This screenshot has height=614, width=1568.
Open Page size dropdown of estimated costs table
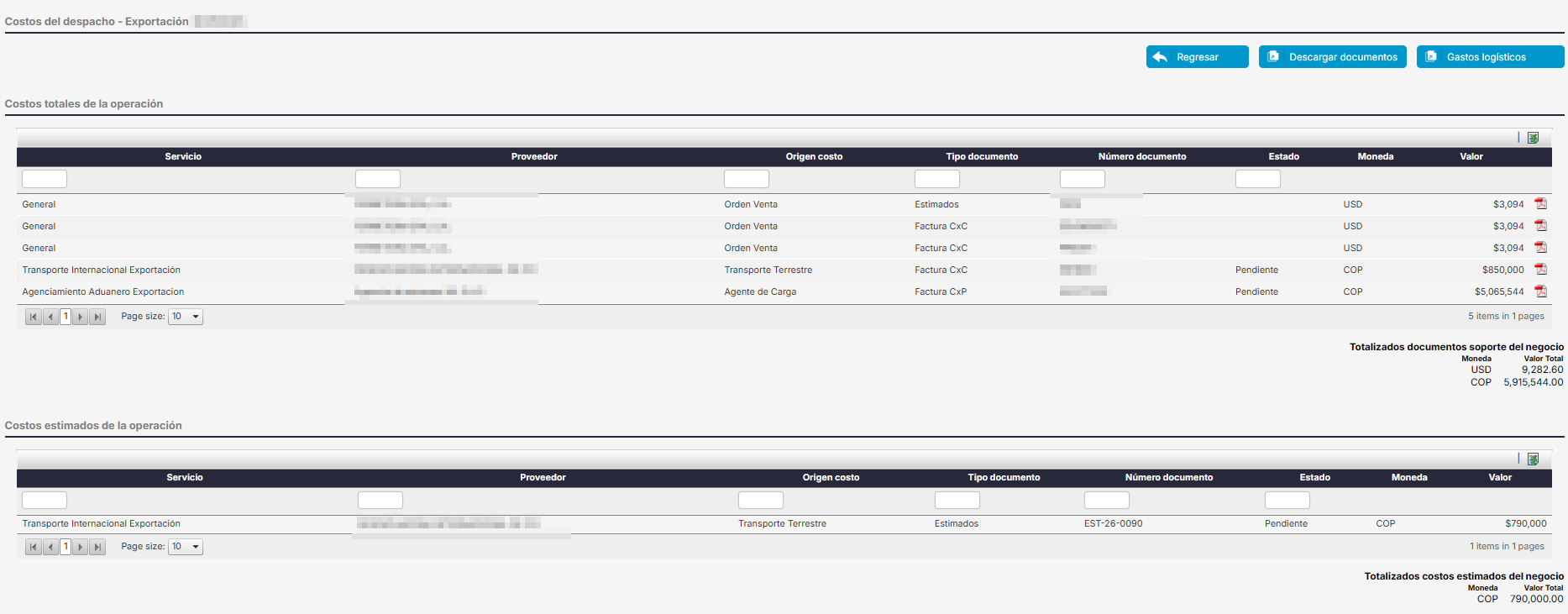[186, 547]
